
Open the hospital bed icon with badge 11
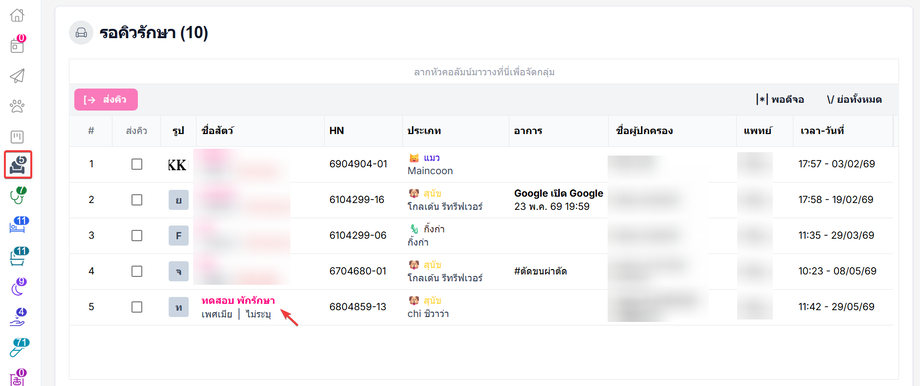18,225
